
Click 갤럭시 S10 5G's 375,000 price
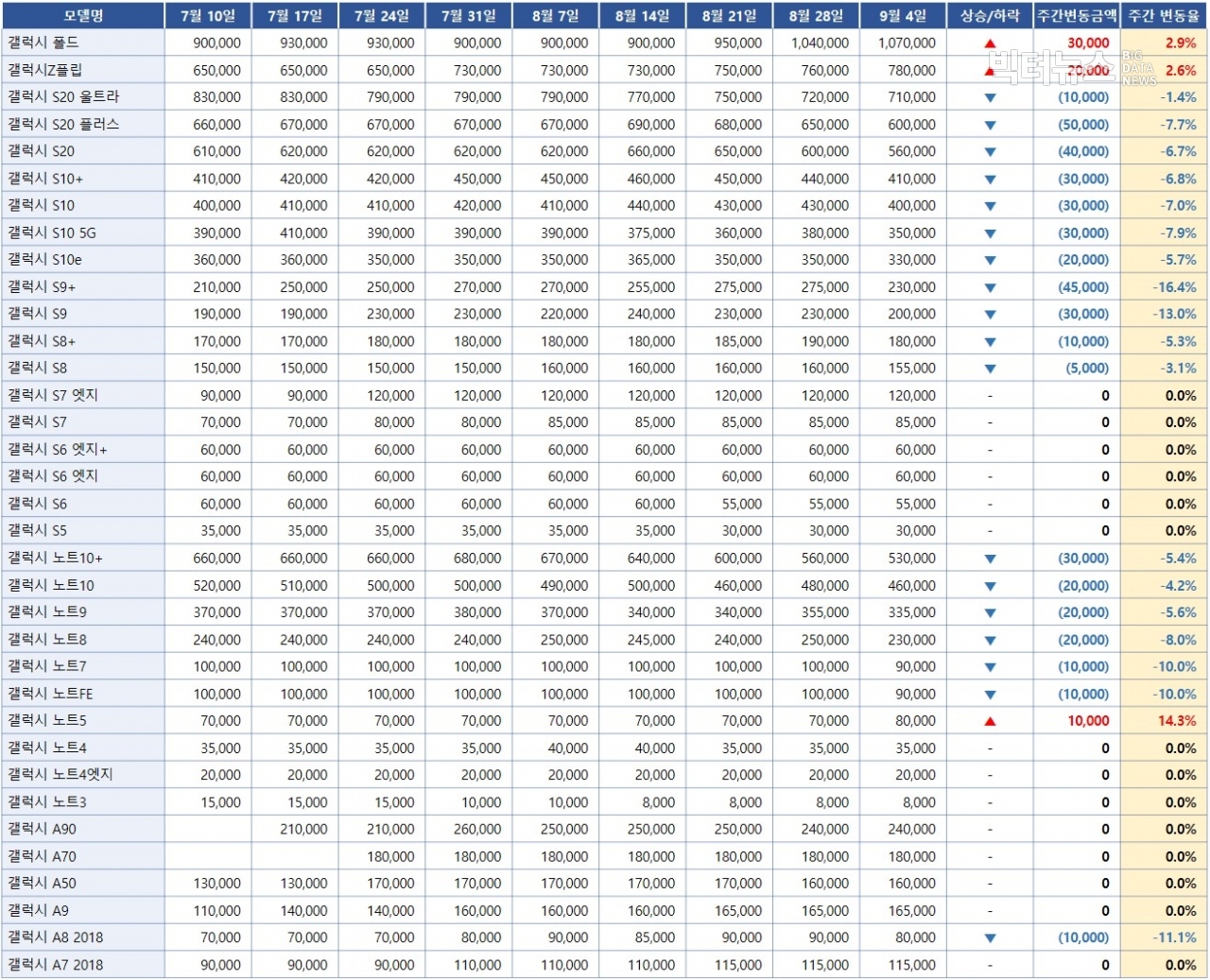click(651, 233)
